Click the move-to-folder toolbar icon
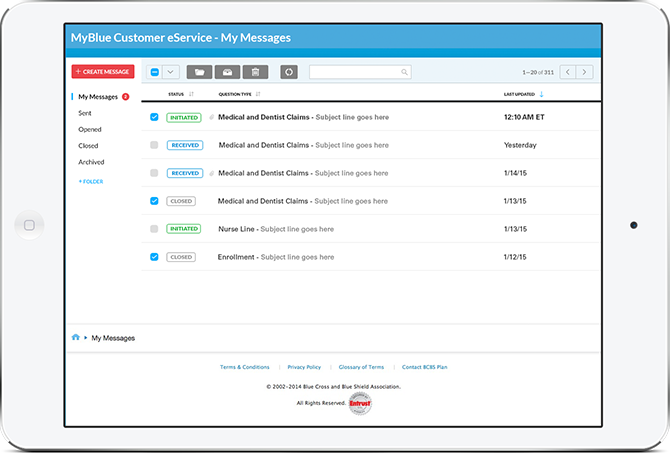This screenshot has width=670, height=453. point(199,72)
